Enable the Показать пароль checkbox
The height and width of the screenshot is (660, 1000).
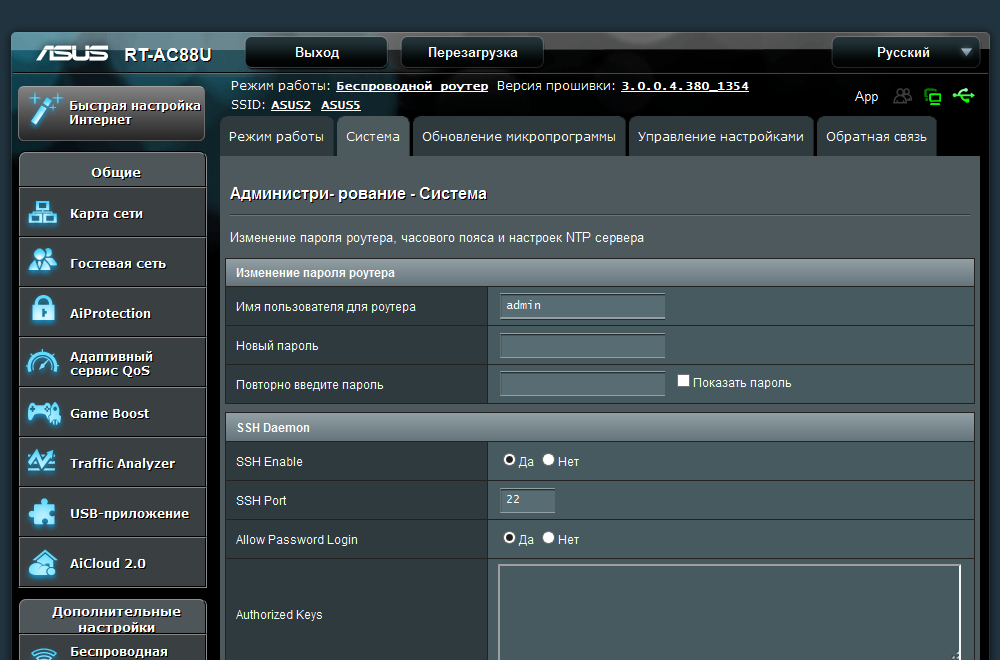click(x=683, y=381)
